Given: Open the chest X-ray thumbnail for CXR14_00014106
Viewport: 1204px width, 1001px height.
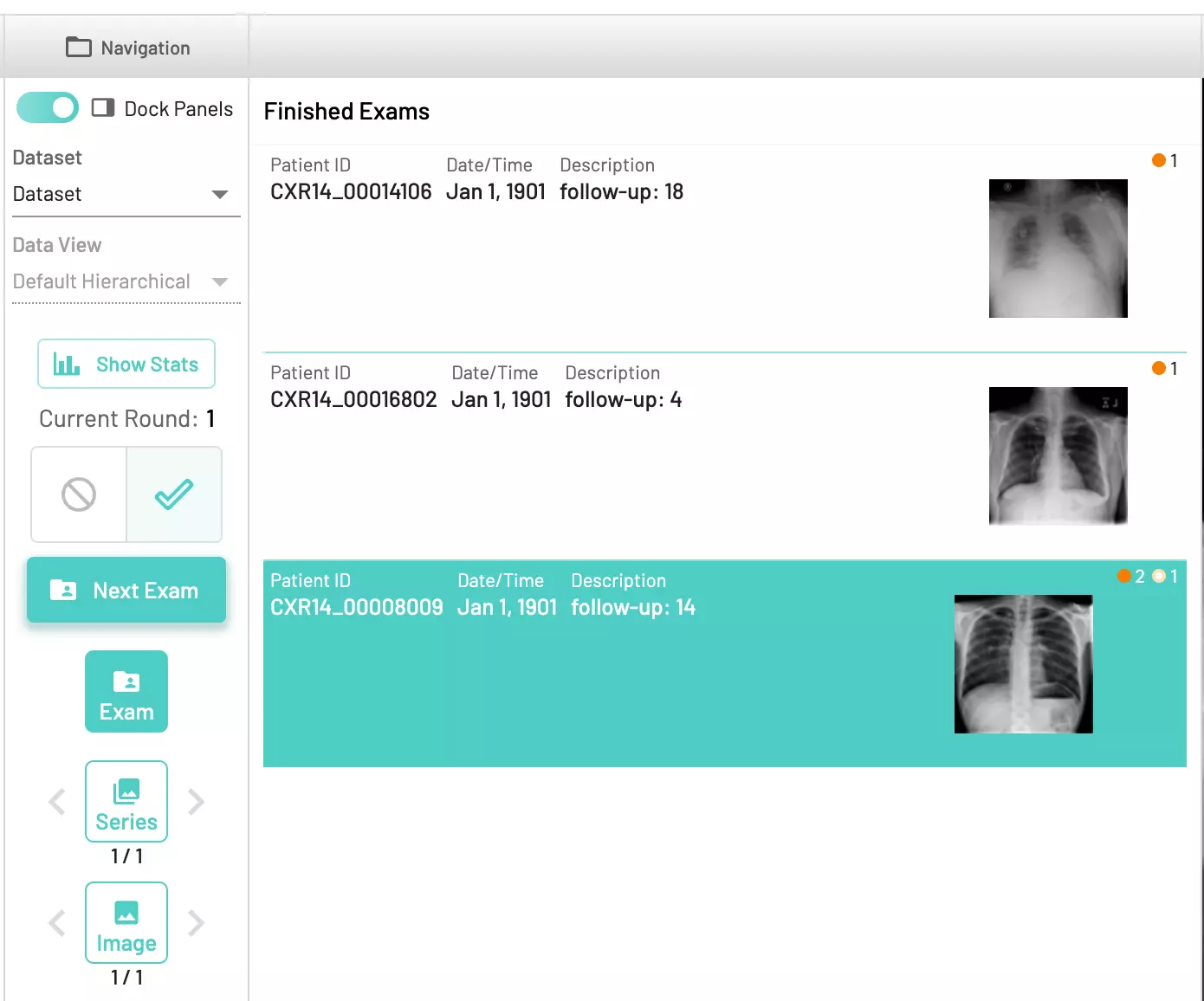Looking at the screenshot, I should point(1058,249).
